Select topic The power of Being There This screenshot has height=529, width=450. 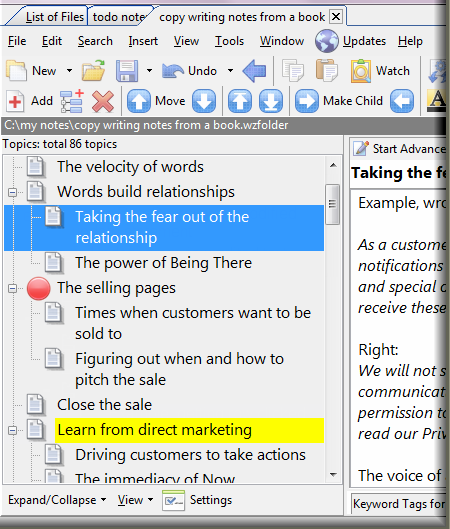pyautogui.click(x=163, y=263)
